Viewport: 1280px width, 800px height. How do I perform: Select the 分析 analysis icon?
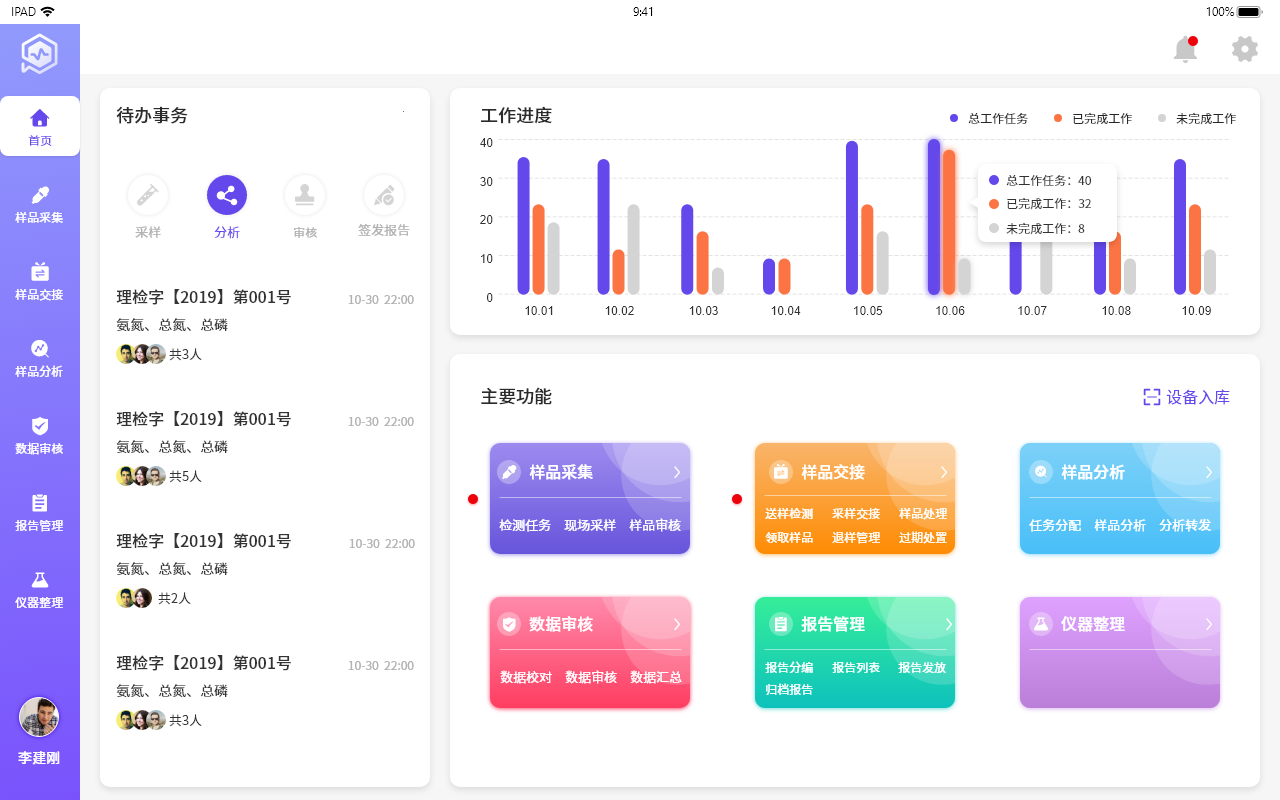click(x=227, y=196)
